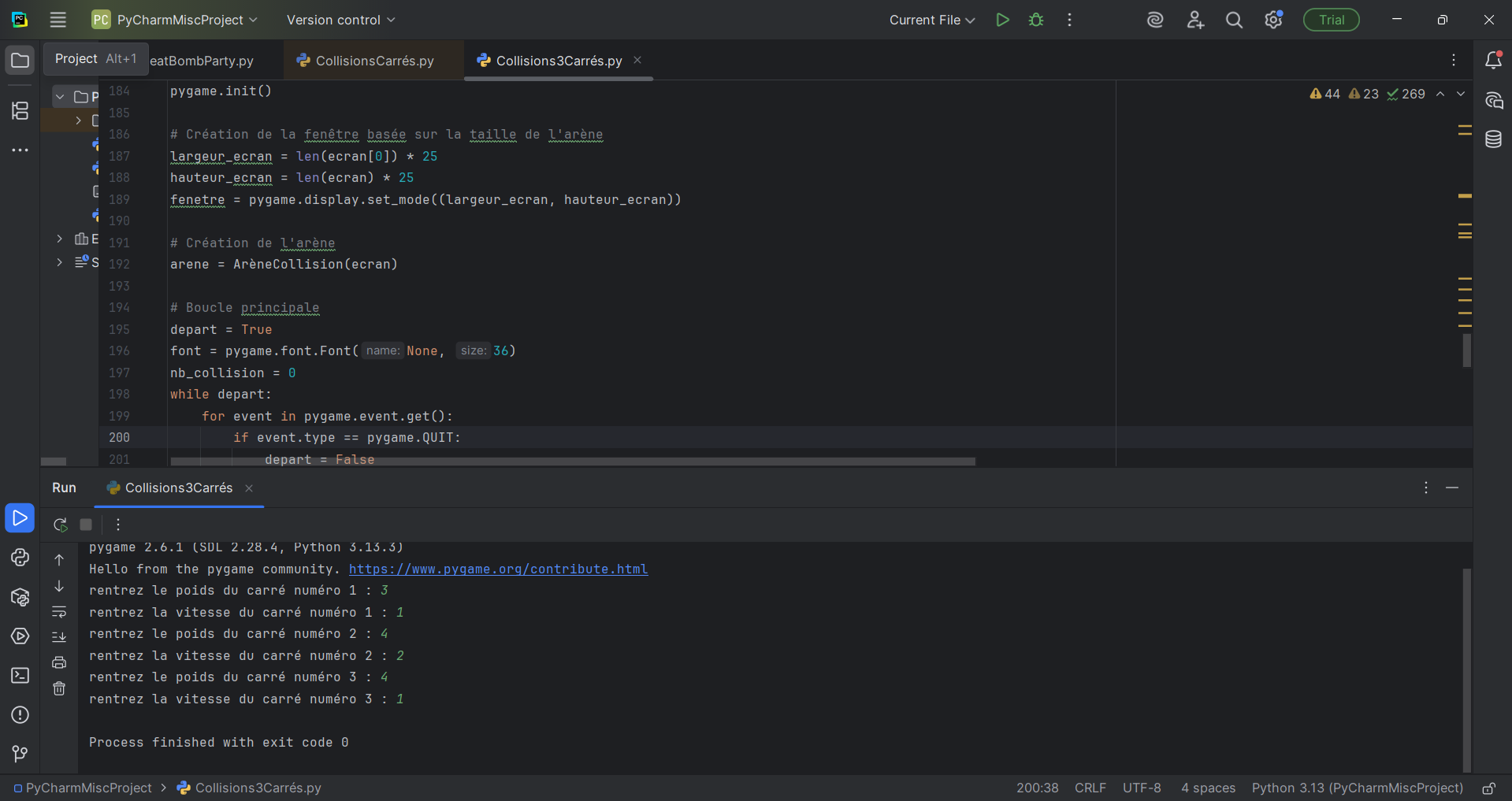Open Python 3.13 interpreter selector
Screen dimensions: 1512x801
pos(1357,788)
